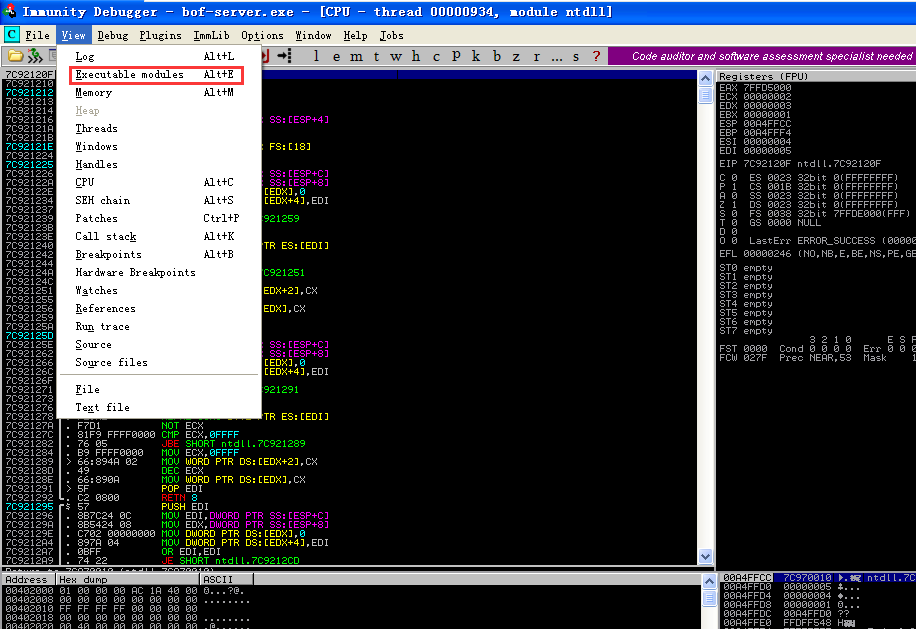Select EIP register value 7C92120F
916x629 pixels.
[767, 164]
